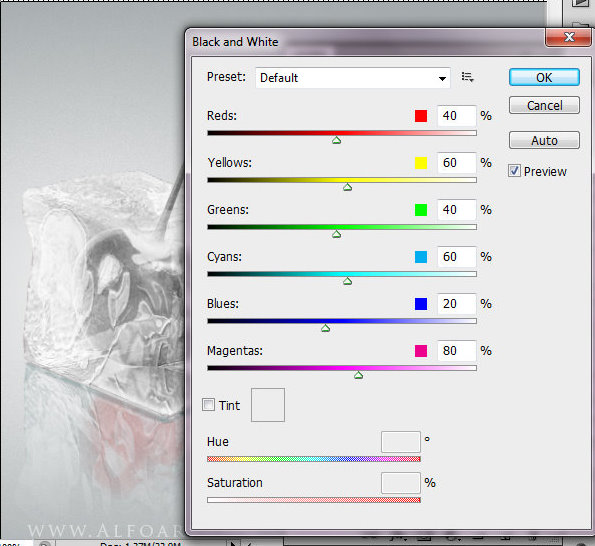Toggle the Preview checkbox
This screenshot has width=595, height=546.
tap(514, 171)
